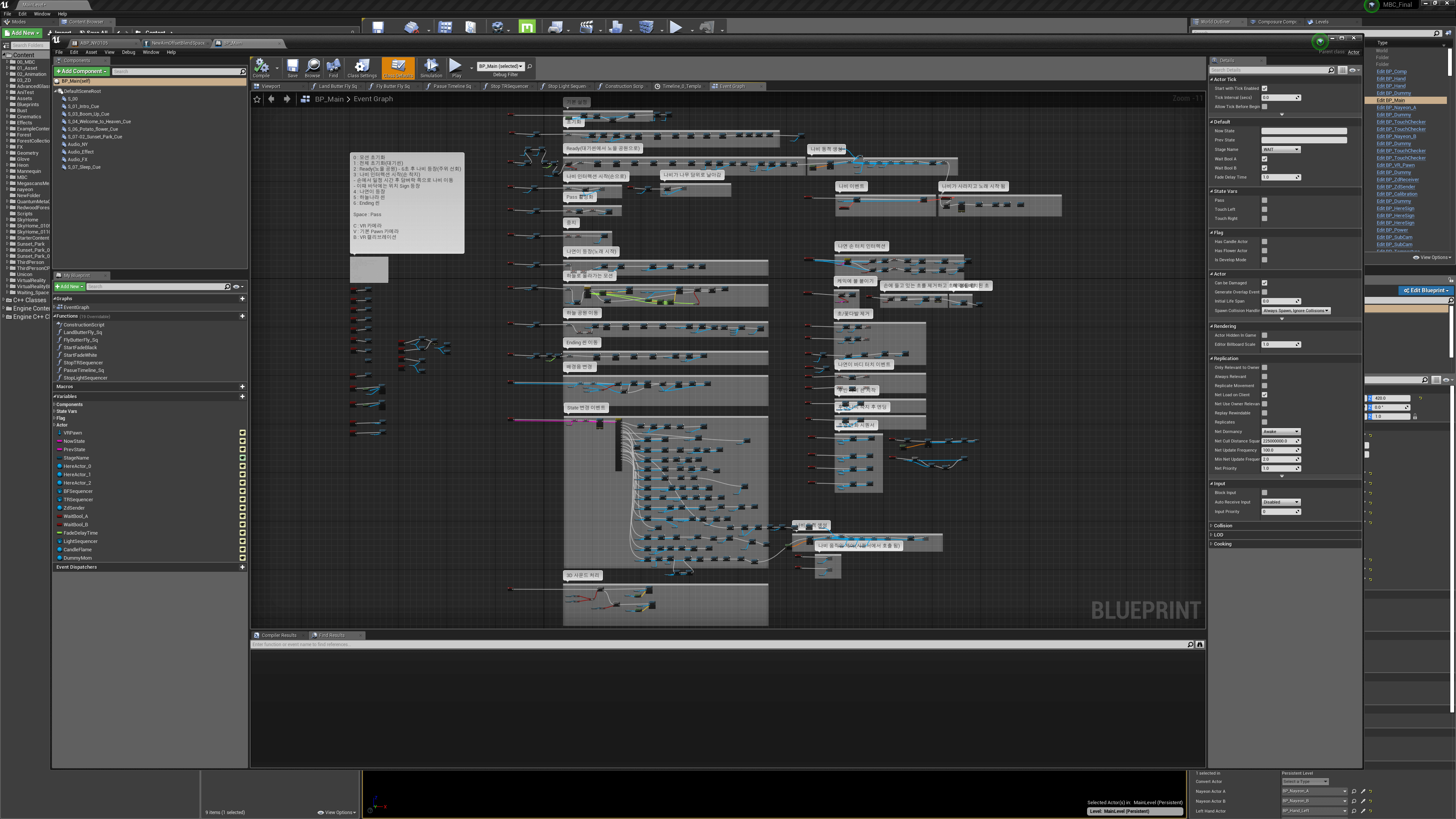Toggle Start with Tick Enabled checkbox
Image resolution: width=1456 pixels, height=819 pixels.
tap(1265, 88)
